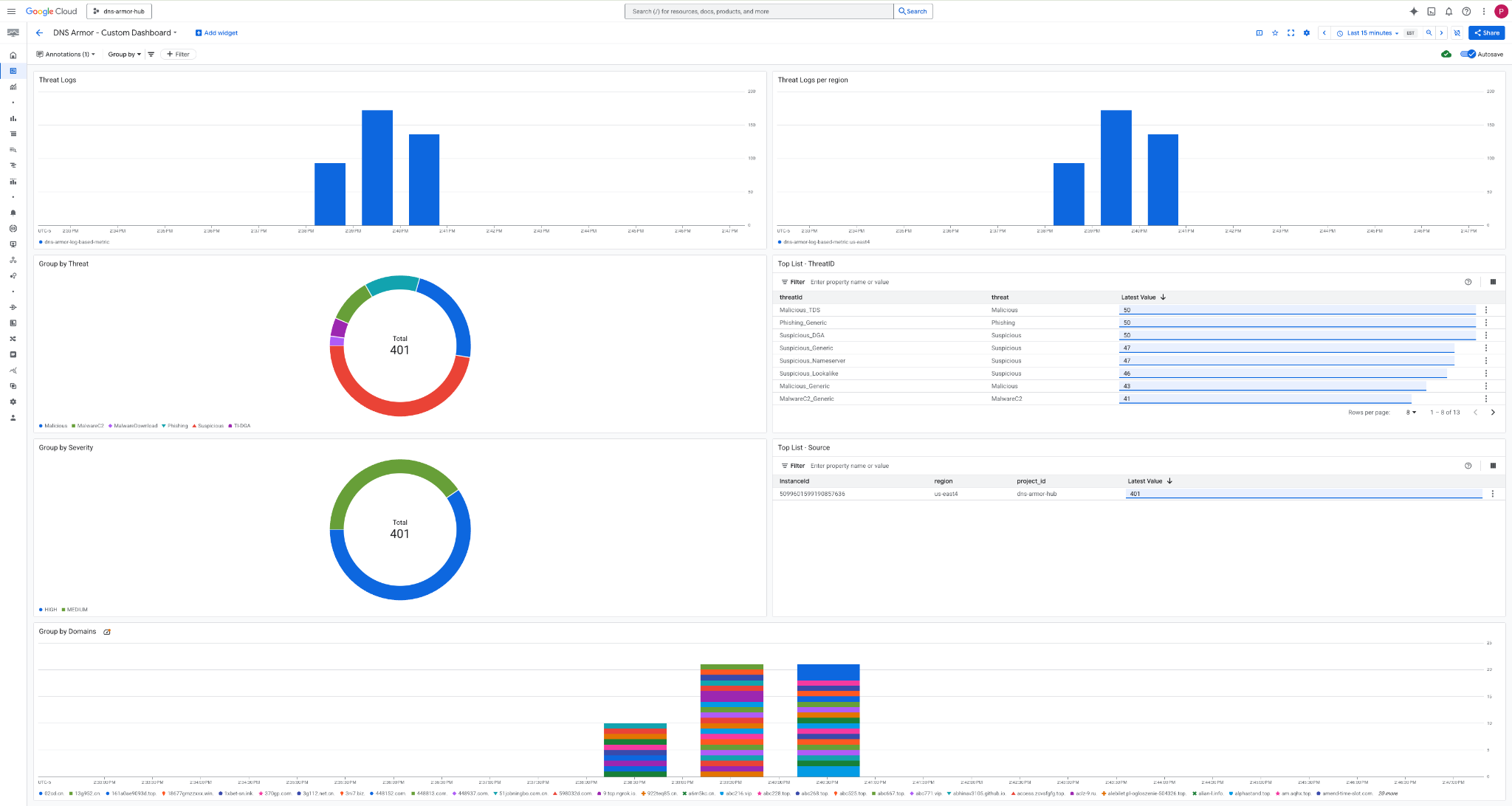
Task: Click zoom out time range magnifier
Action: point(1429,33)
